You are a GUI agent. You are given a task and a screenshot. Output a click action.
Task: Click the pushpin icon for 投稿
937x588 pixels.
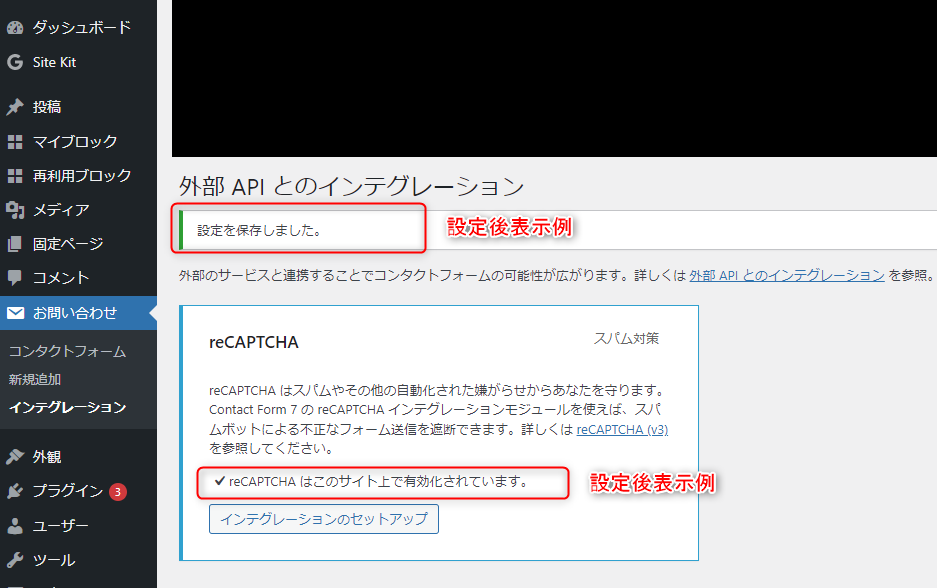[15, 107]
